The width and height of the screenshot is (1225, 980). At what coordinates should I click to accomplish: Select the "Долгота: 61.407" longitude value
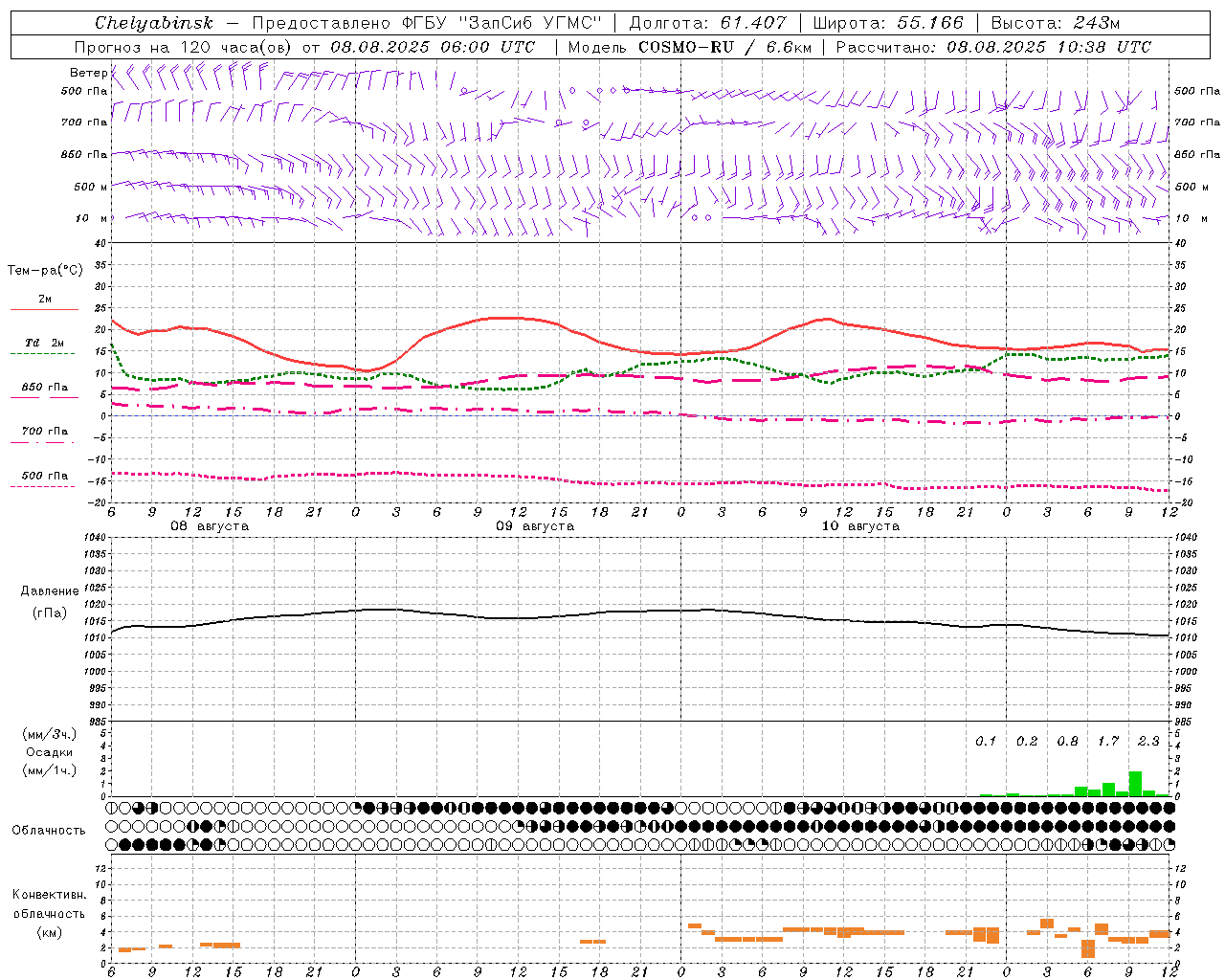(x=707, y=23)
